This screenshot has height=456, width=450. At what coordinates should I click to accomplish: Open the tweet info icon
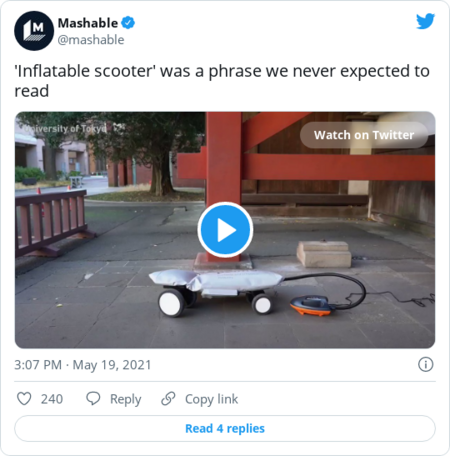coord(426,364)
